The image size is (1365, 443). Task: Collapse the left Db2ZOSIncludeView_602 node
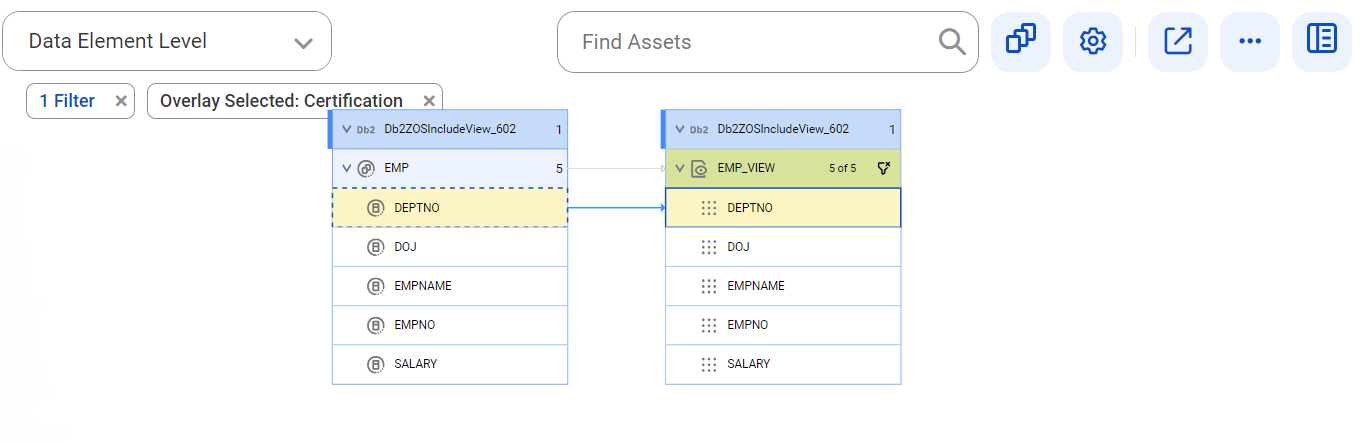346,129
